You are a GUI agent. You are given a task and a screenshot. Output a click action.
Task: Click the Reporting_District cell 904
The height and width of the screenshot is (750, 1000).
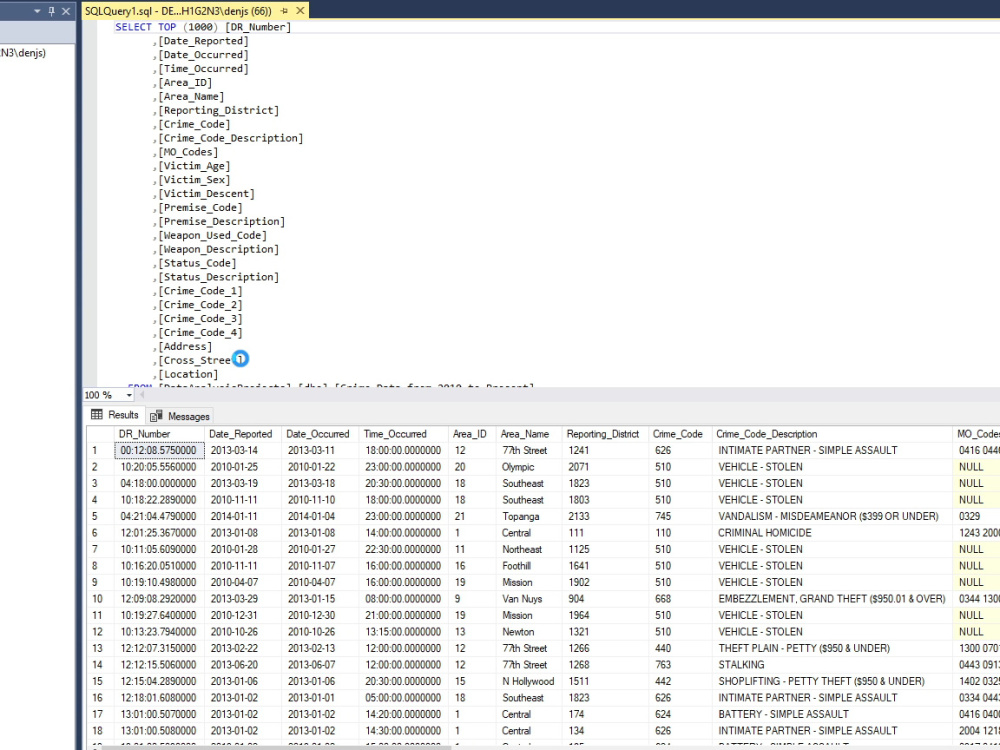pyautogui.click(x=605, y=599)
